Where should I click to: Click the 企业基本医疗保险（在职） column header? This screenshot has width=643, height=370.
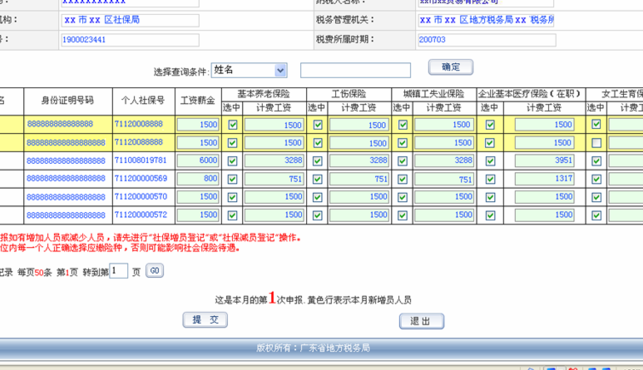[x=531, y=94]
